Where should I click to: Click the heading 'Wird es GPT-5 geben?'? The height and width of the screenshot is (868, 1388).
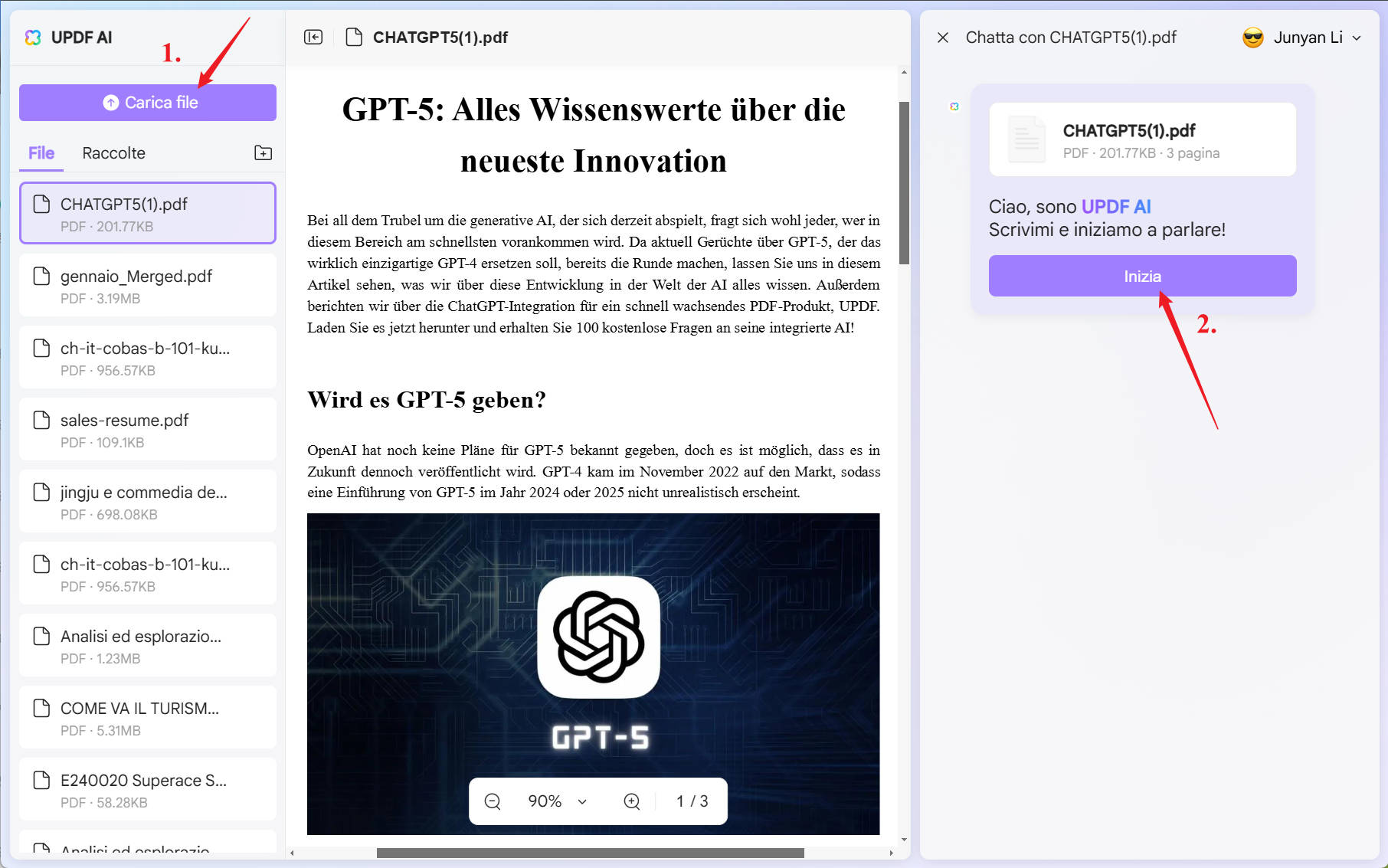[427, 400]
